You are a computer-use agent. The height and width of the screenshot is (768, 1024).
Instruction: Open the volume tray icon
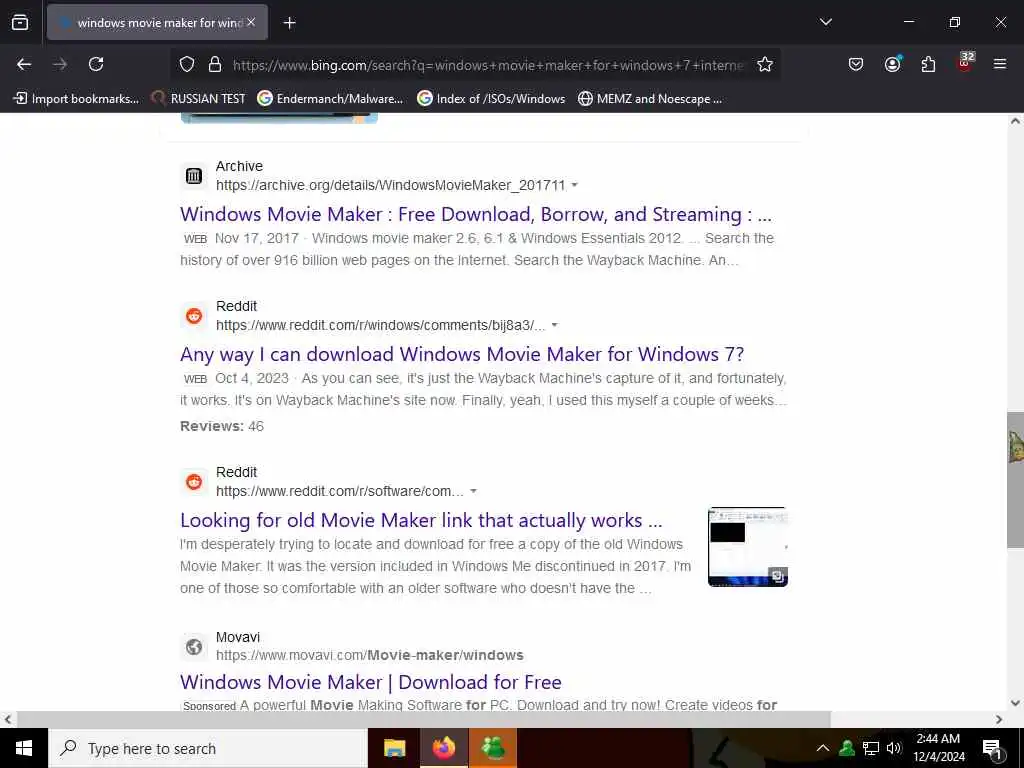point(894,748)
